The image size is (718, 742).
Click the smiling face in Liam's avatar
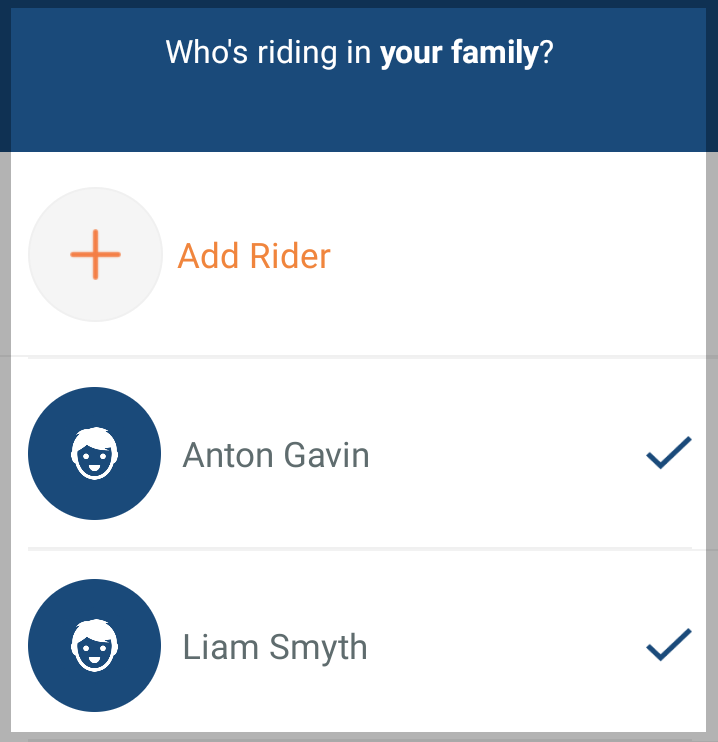point(95,647)
